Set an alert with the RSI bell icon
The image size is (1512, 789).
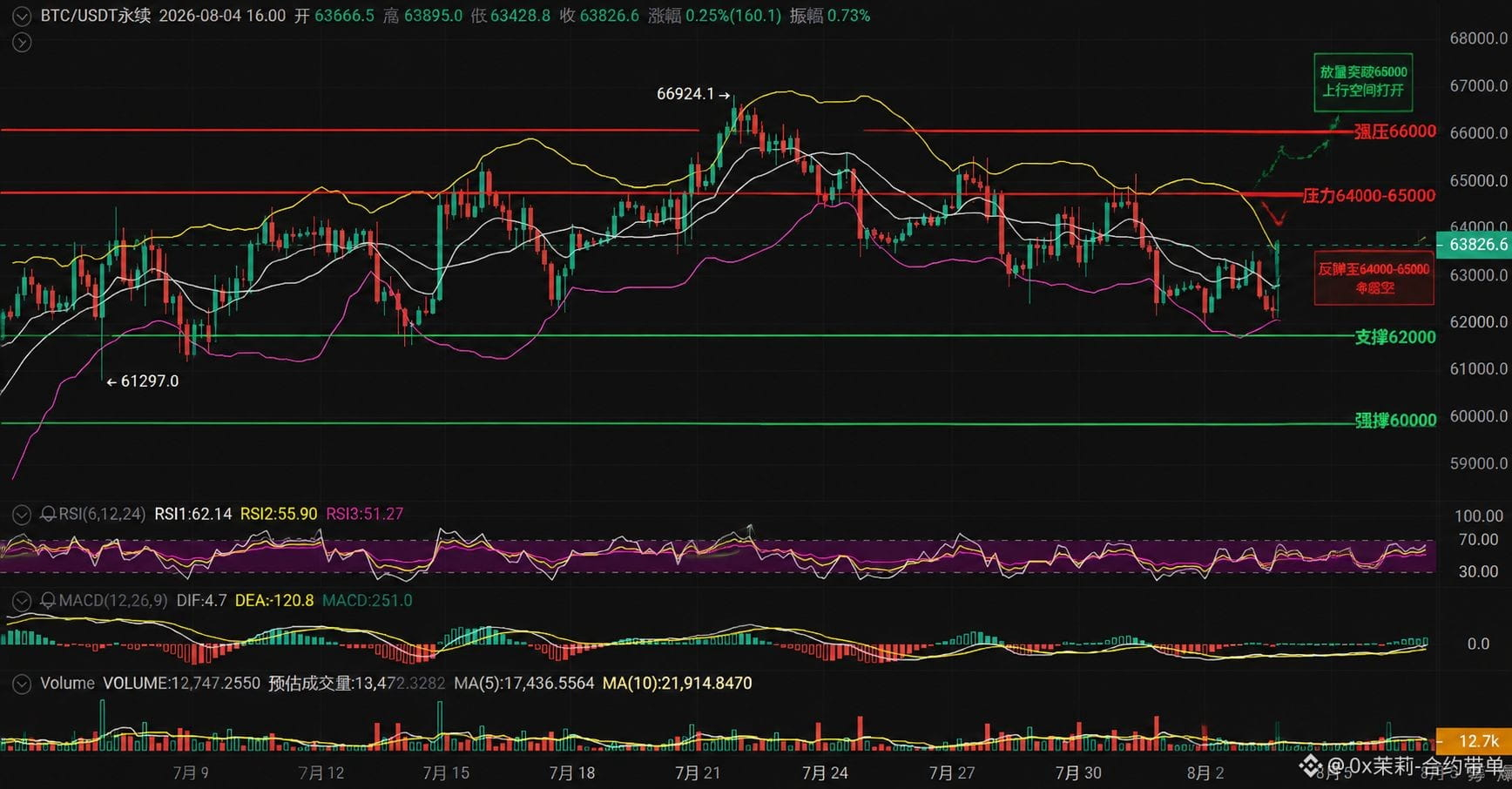49,515
